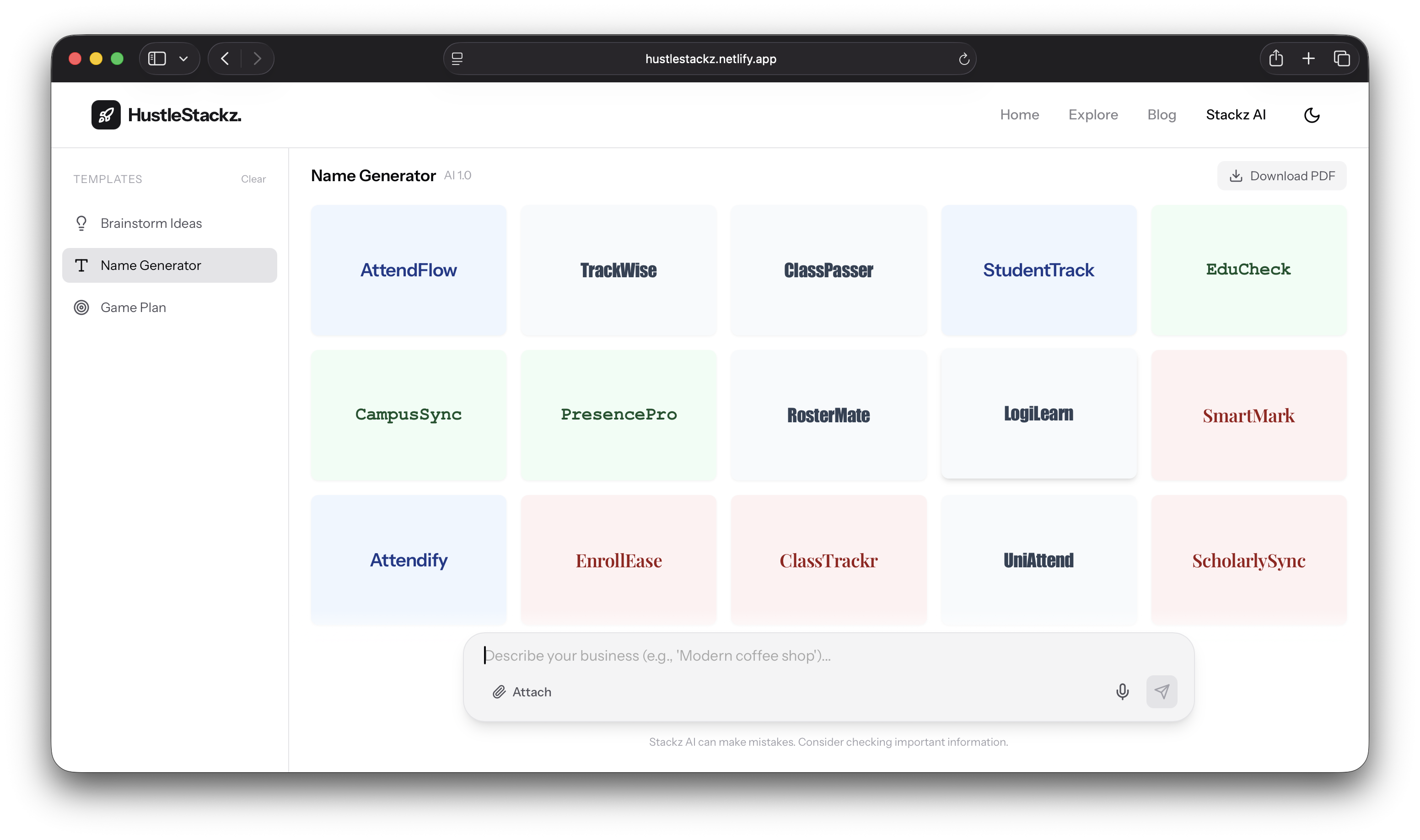Toggle the Safari sidebar panel
1420x840 pixels.
(156, 58)
